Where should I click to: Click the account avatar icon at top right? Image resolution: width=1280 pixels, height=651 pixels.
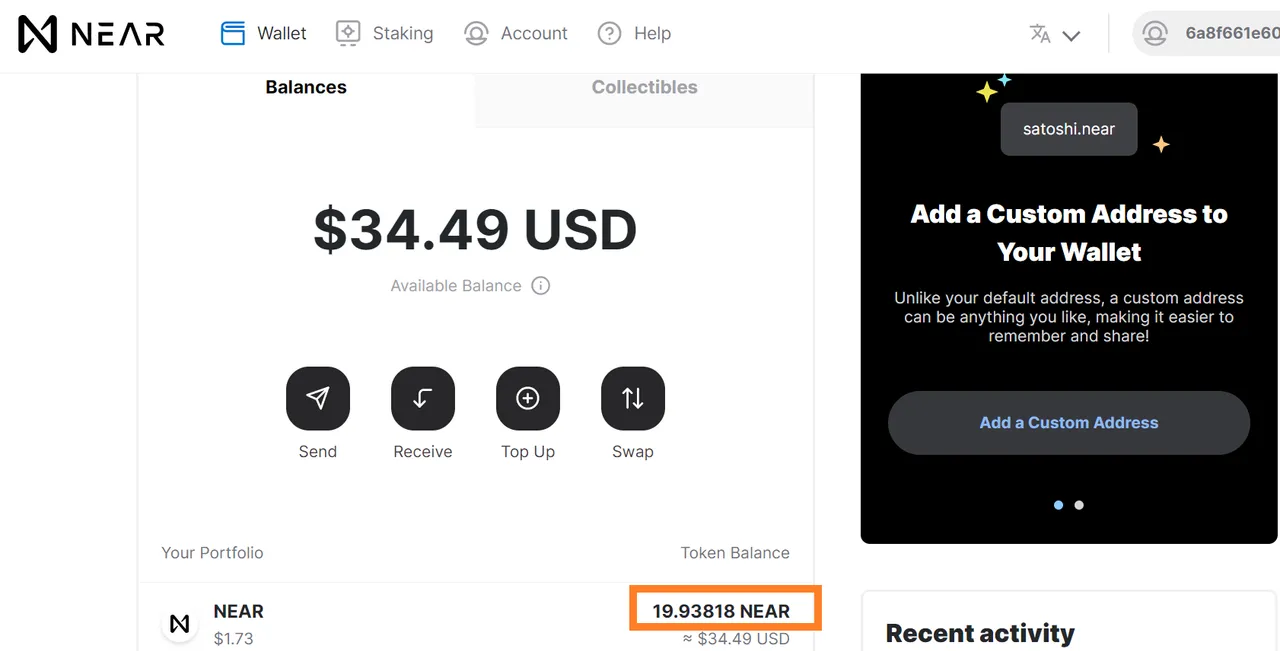1155,33
